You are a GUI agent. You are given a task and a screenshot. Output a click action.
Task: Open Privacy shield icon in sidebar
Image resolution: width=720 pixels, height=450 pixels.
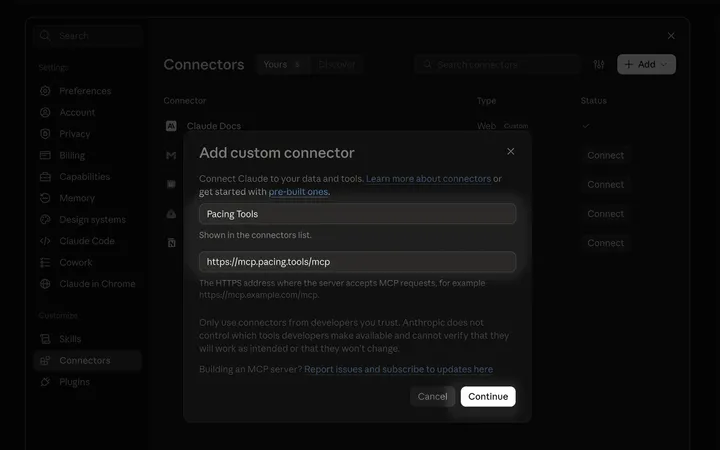click(45, 134)
